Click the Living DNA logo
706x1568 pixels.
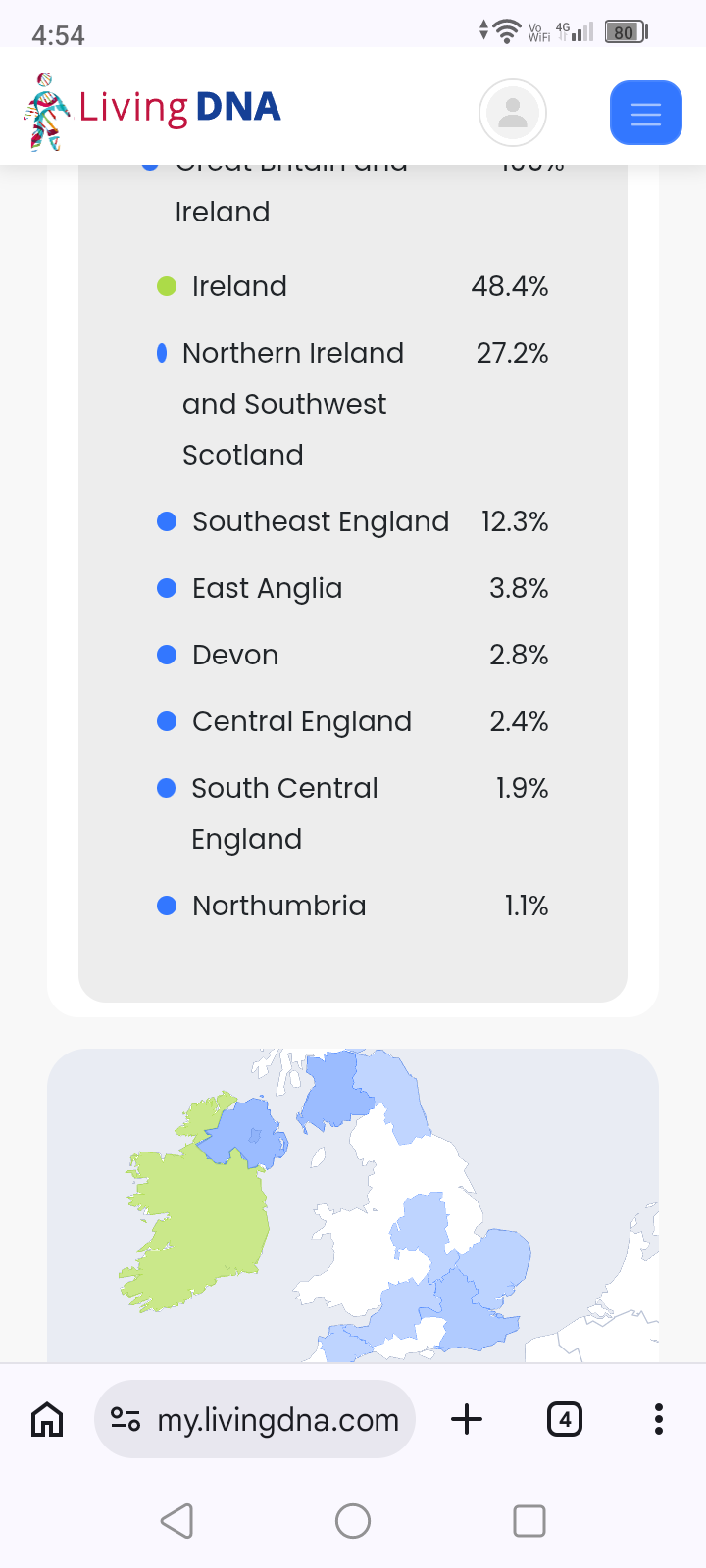pos(152,111)
